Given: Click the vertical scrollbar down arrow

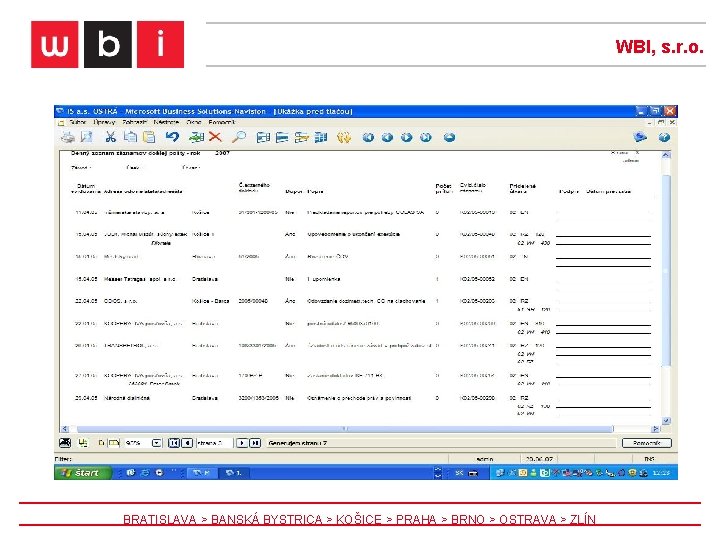Looking at the screenshot, I should coord(666,420).
